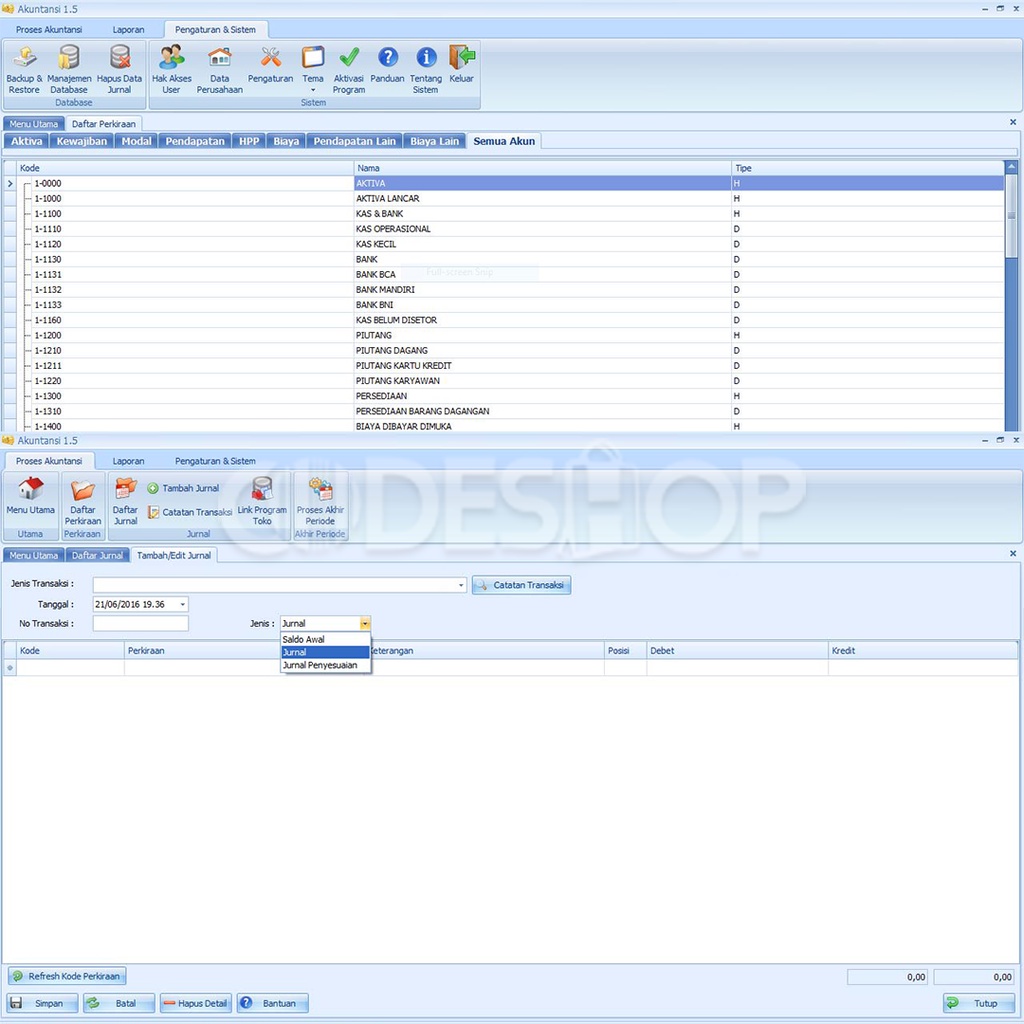Open Daftar Perkiraan folder icon

click(x=82, y=501)
